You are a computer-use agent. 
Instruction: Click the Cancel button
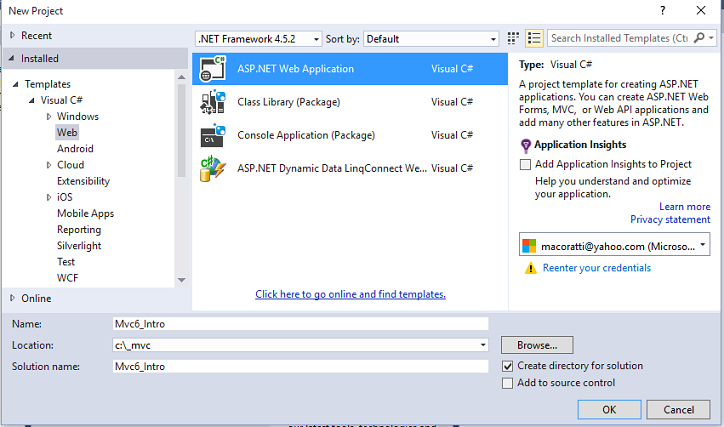[678, 409]
